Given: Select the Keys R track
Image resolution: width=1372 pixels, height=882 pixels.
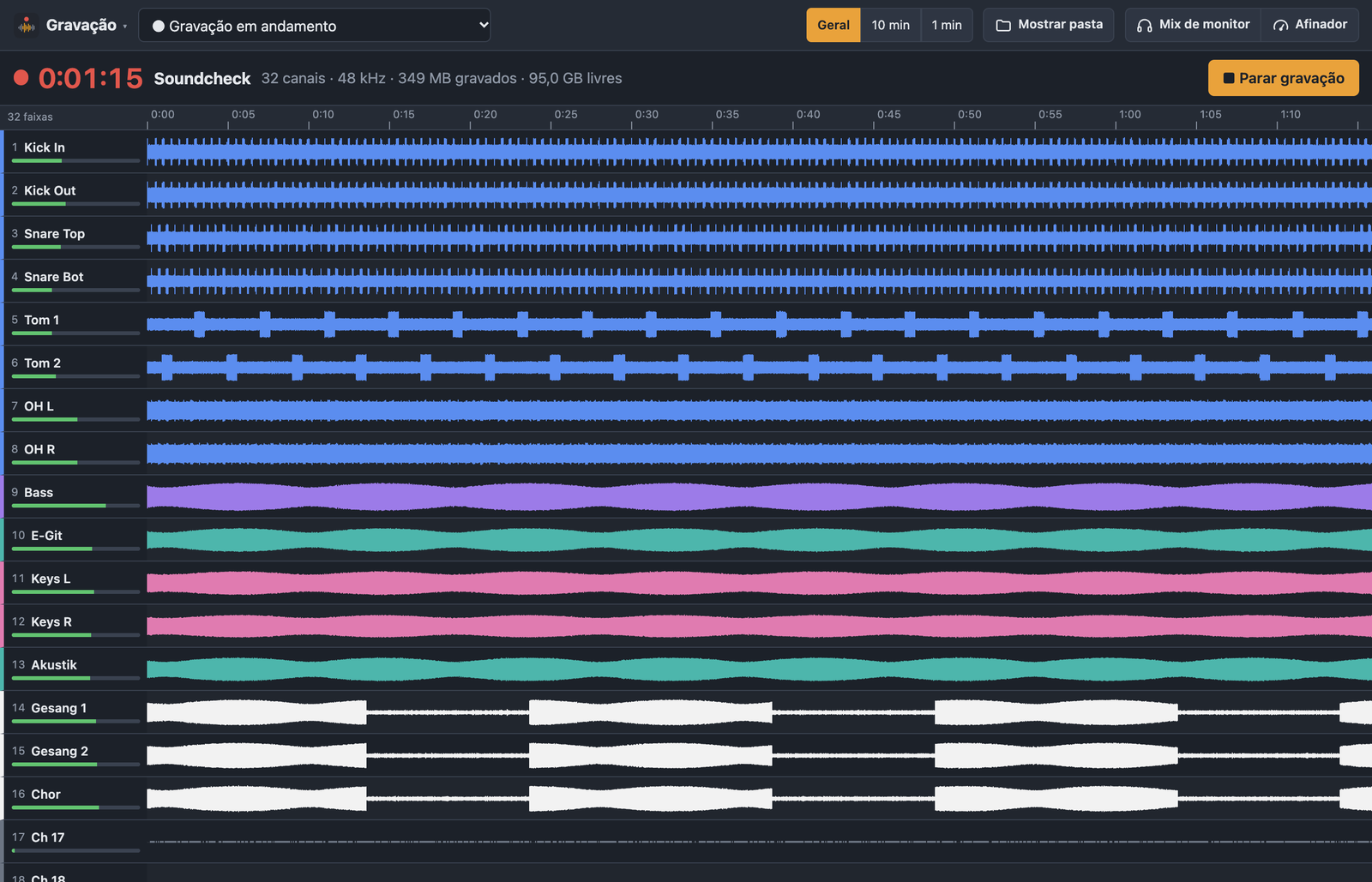Looking at the screenshot, I should (x=74, y=626).
